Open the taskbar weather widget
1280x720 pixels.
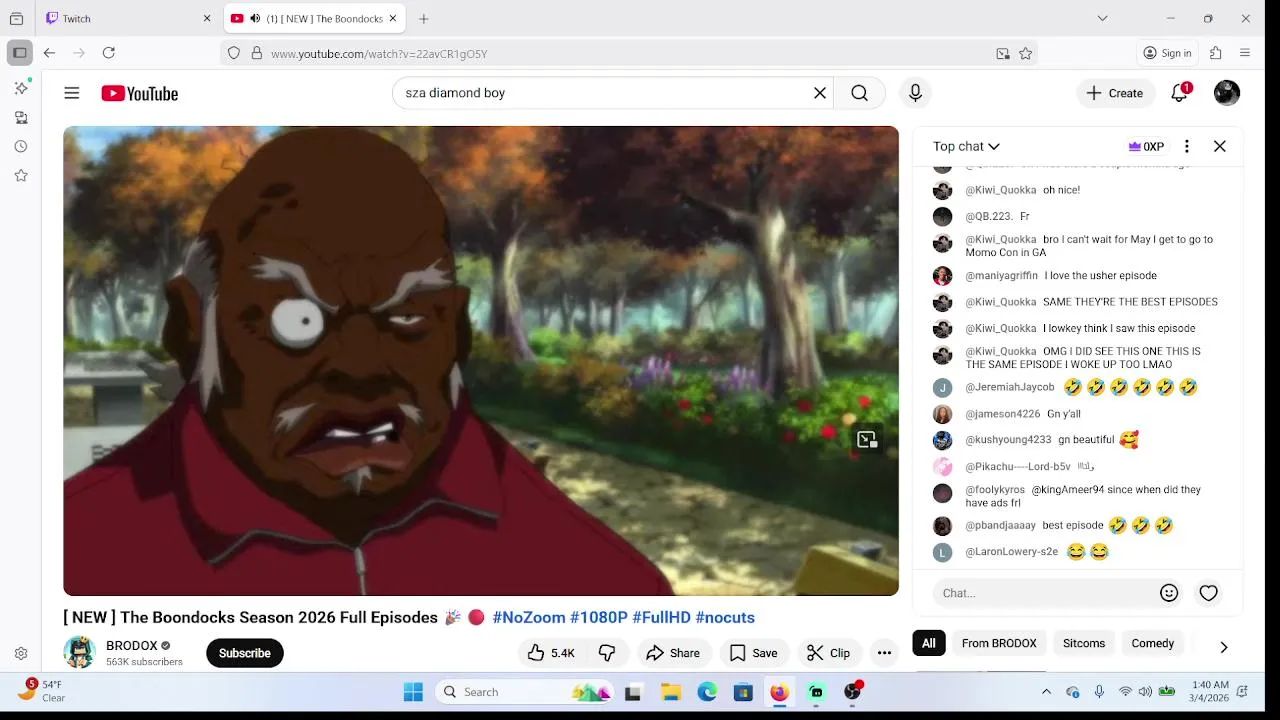(42, 691)
